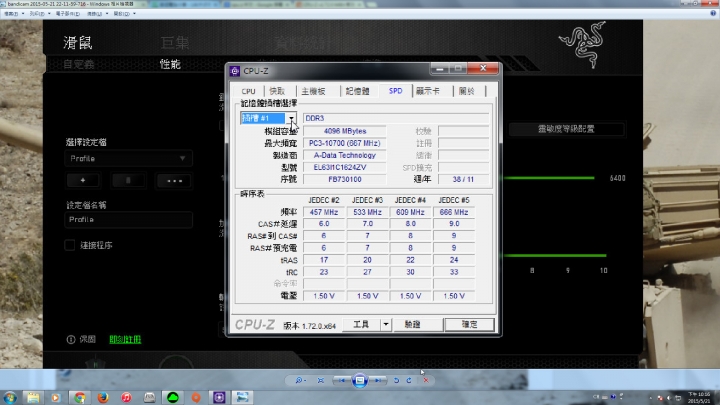Adjust the green sensitivity slider near 6400
The width and height of the screenshot is (720, 405).
[x=549, y=178]
